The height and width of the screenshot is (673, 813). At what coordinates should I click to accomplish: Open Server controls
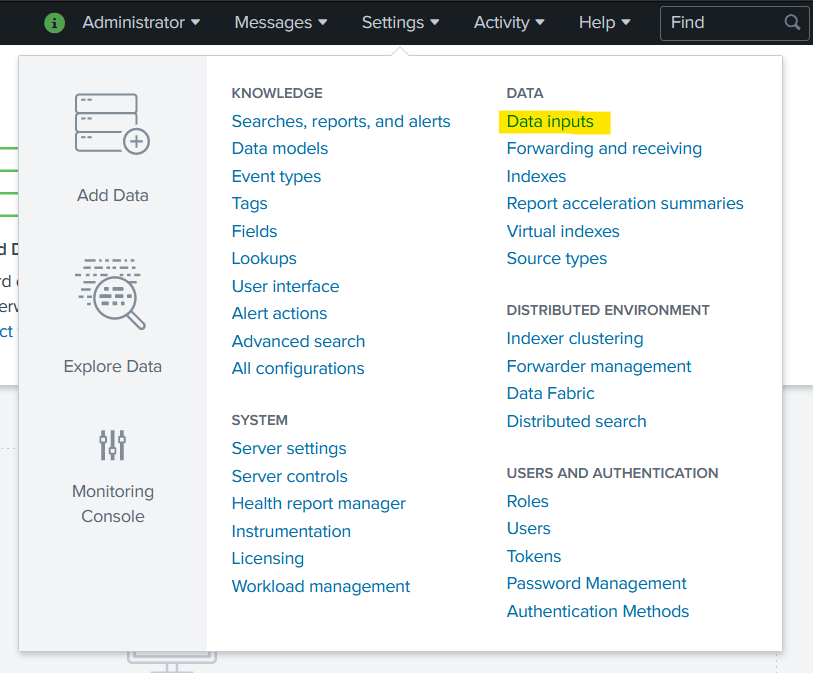click(289, 476)
